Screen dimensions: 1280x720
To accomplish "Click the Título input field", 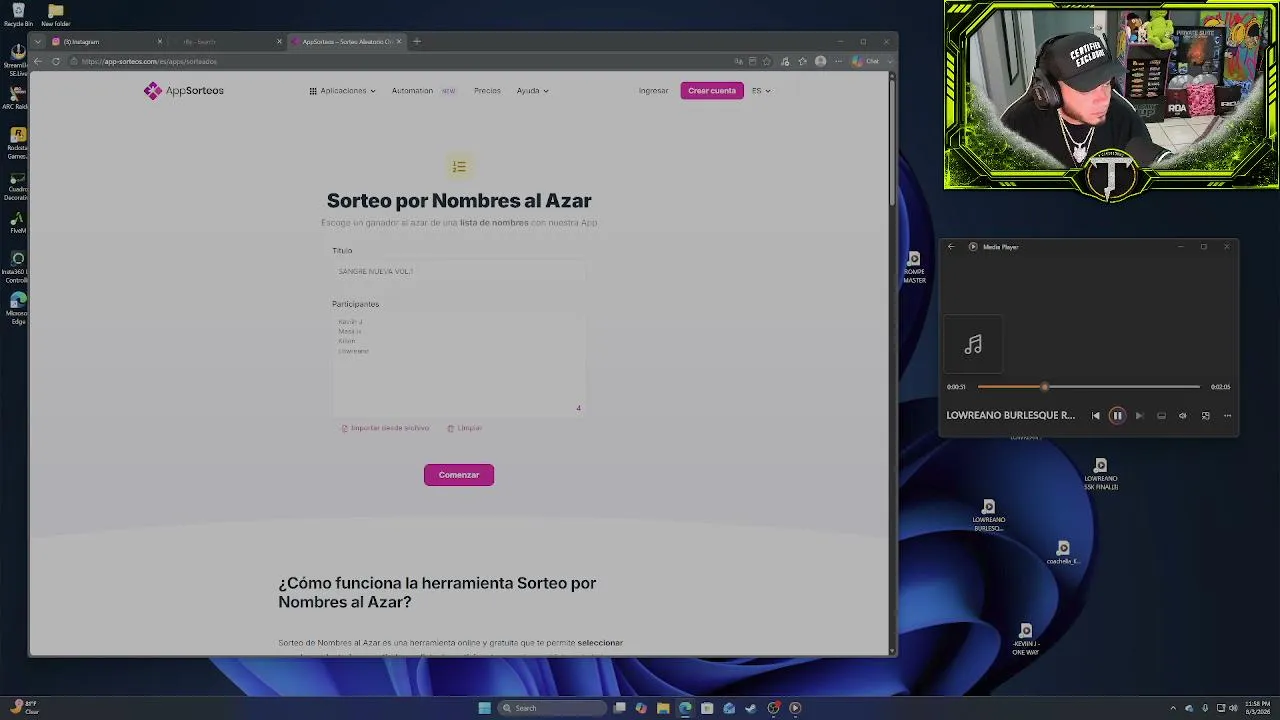I will tap(459, 272).
